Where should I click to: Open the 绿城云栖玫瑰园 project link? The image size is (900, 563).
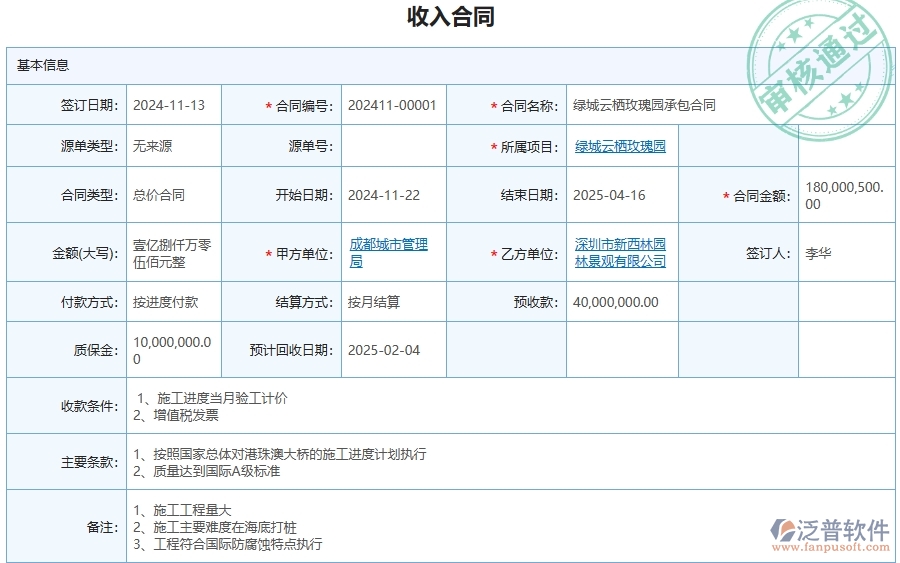pyautogui.click(x=620, y=146)
